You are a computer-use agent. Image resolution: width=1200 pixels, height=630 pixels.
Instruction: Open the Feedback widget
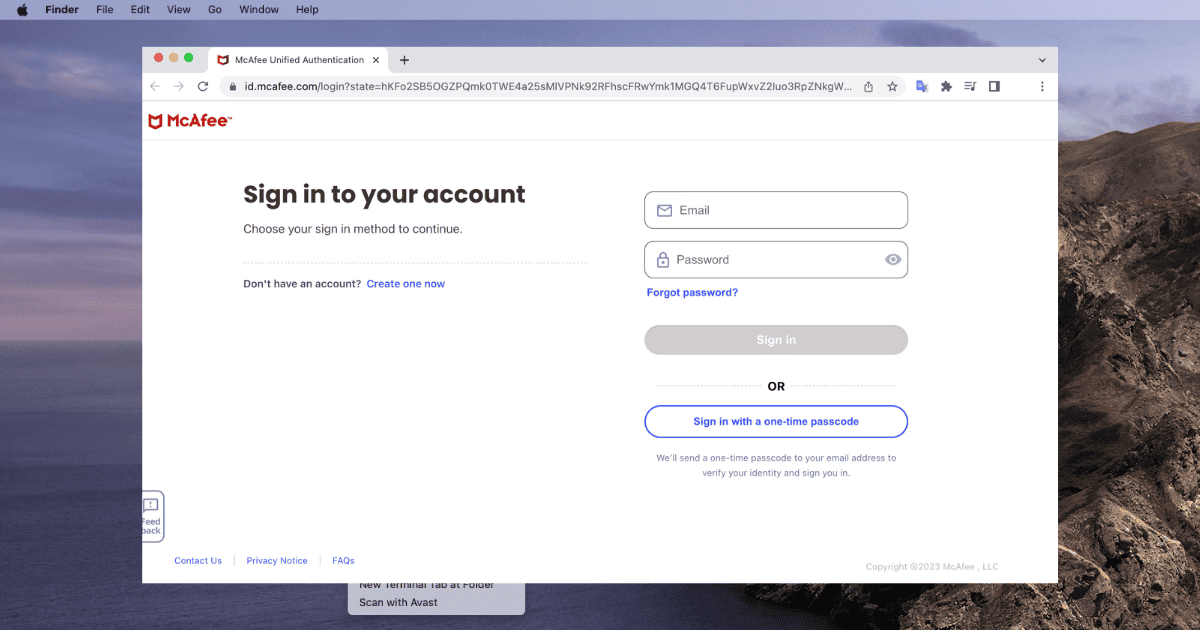point(151,516)
